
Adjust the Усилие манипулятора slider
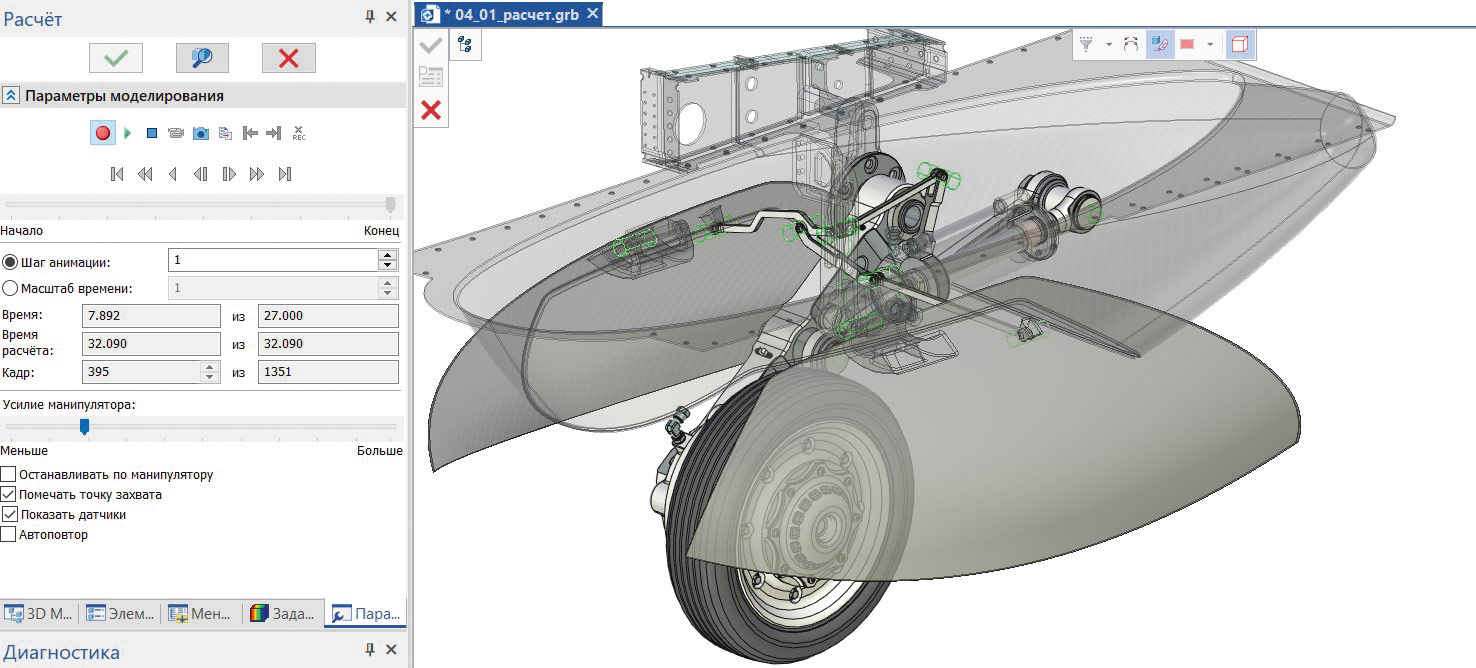[85, 427]
